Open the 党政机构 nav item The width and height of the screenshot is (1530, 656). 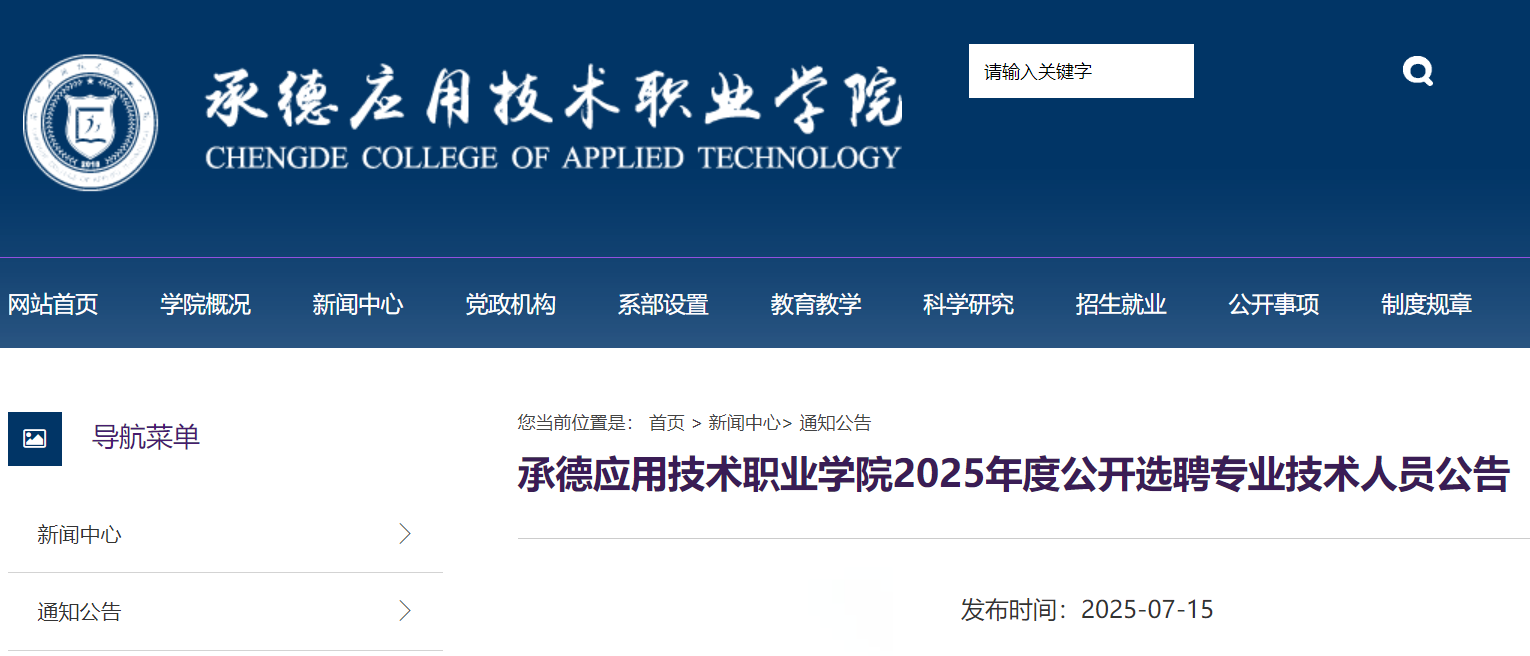(510, 304)
